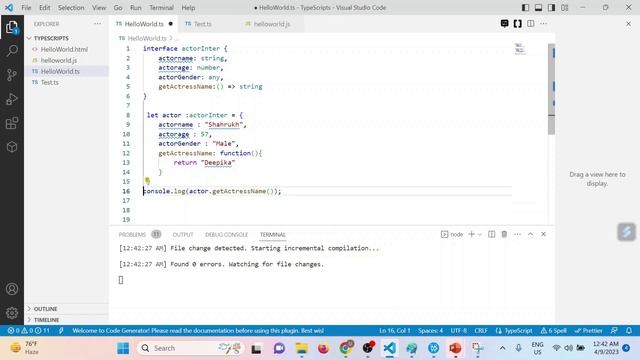Click the Explorer more actions ellipsis
The width and height of the screenshot is (640, 360).
click(x=97, y=24)
